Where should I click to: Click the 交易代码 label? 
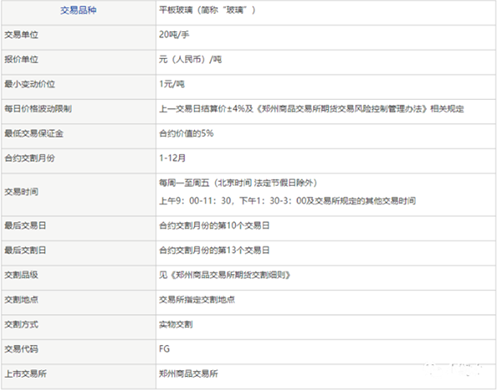(x=21, y=349)
